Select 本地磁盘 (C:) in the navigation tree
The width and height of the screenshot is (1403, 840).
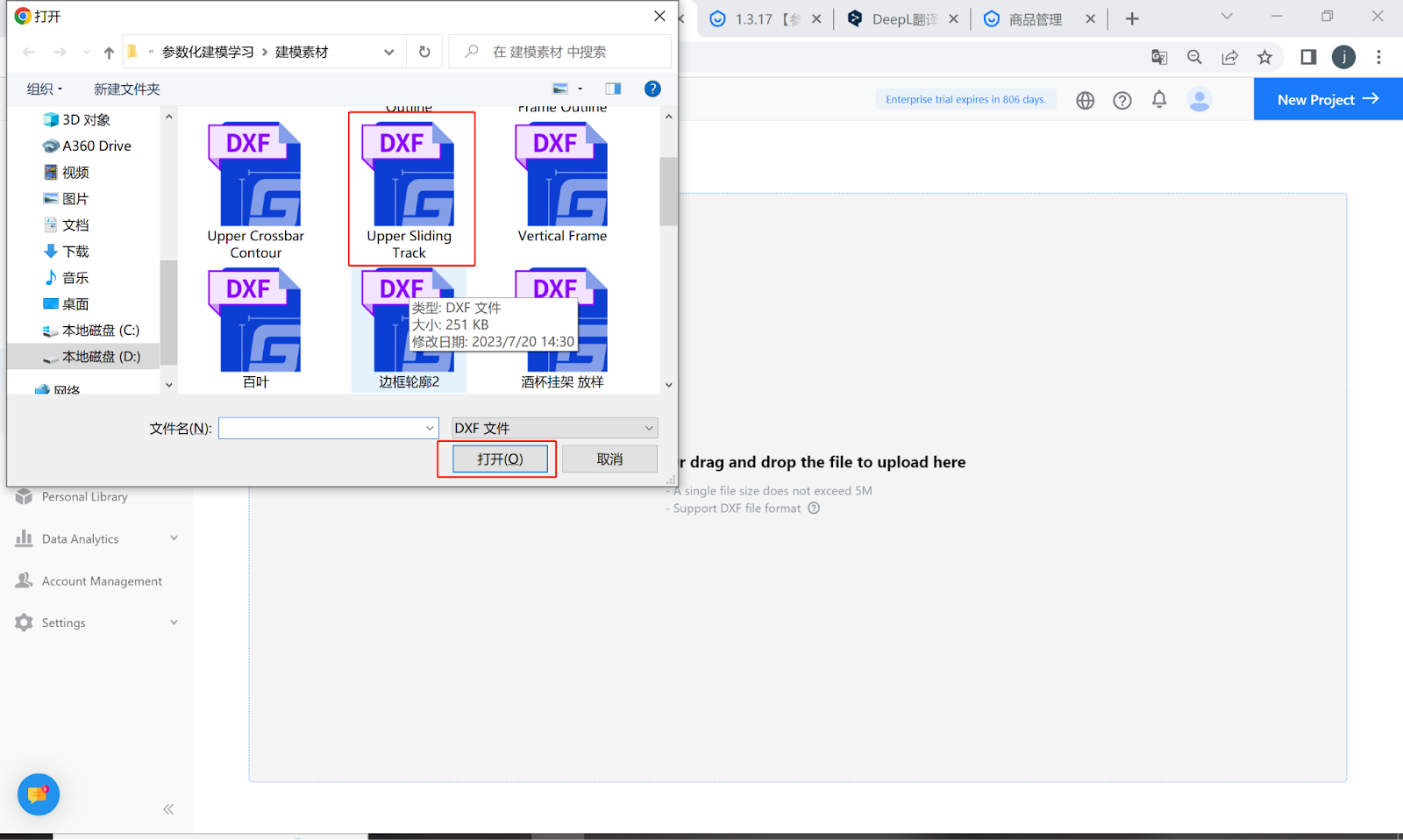coord(91,330)
